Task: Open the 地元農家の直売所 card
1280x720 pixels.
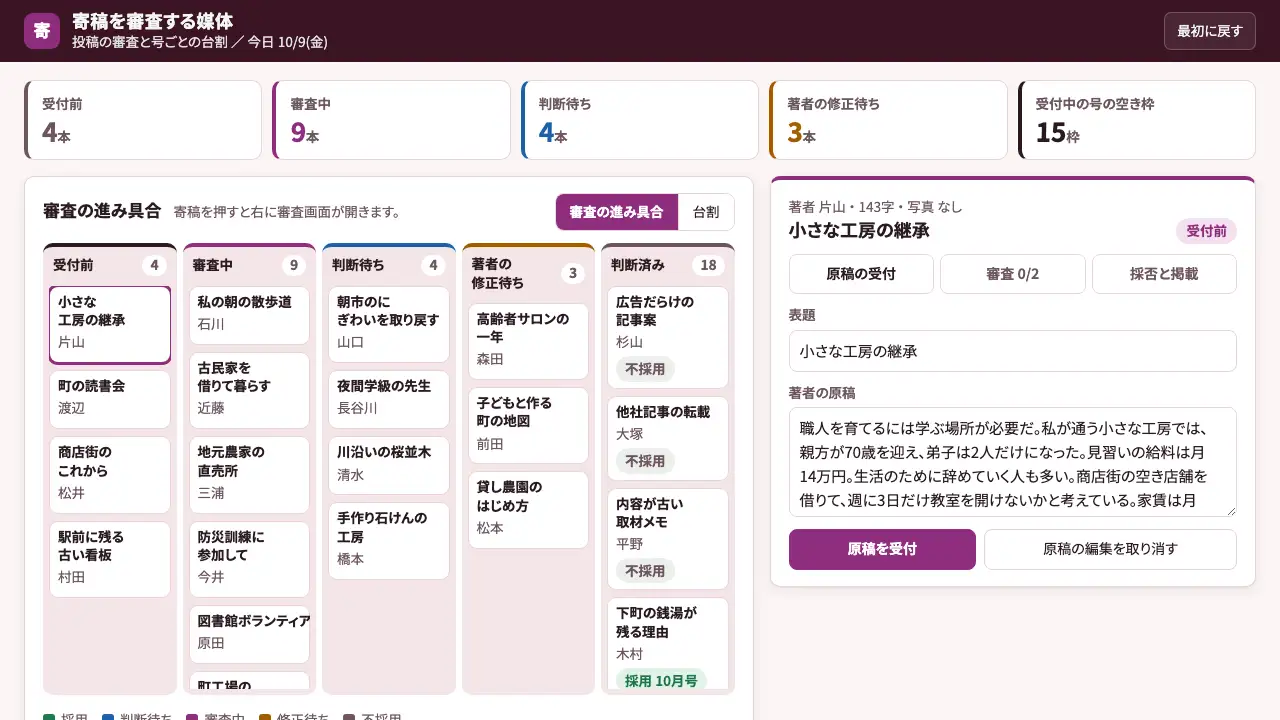Action: (249, 475)
